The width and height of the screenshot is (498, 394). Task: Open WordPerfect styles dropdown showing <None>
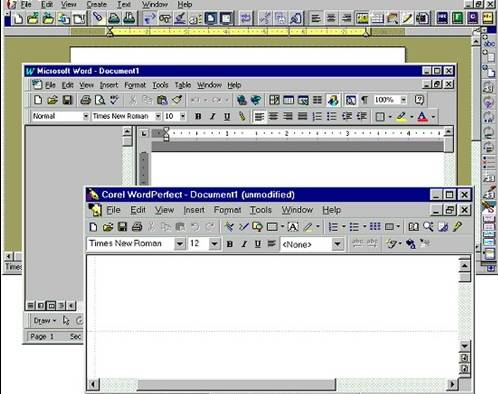pyautogui.click(x=337, y=244)
